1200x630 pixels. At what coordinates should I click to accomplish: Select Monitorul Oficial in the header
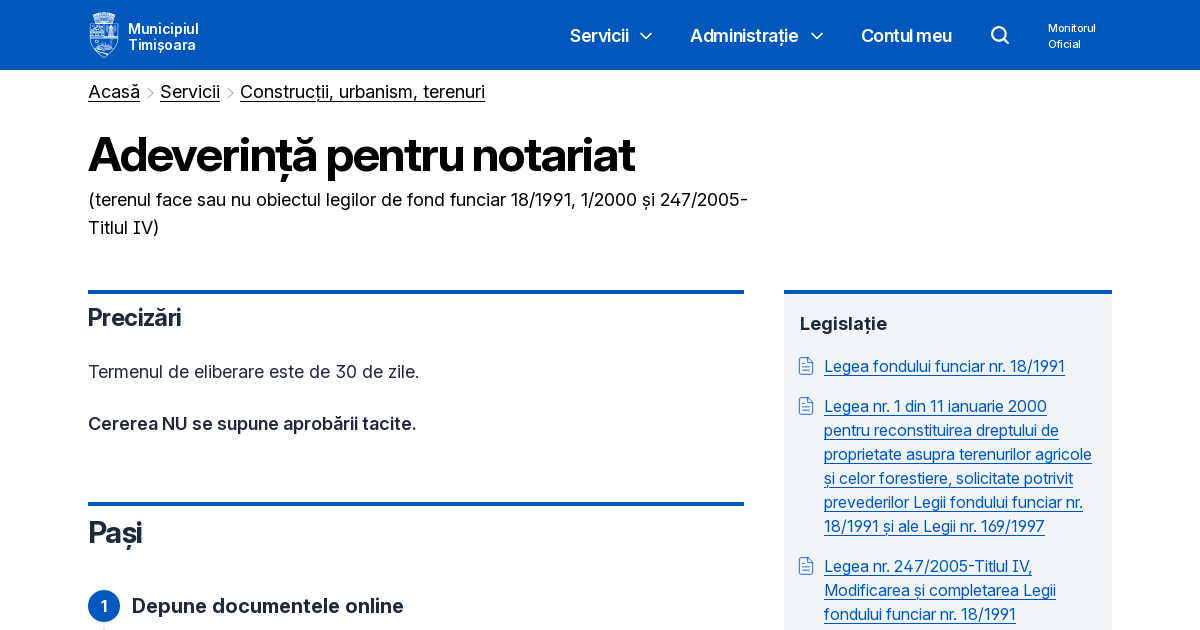pos(1071,36)
